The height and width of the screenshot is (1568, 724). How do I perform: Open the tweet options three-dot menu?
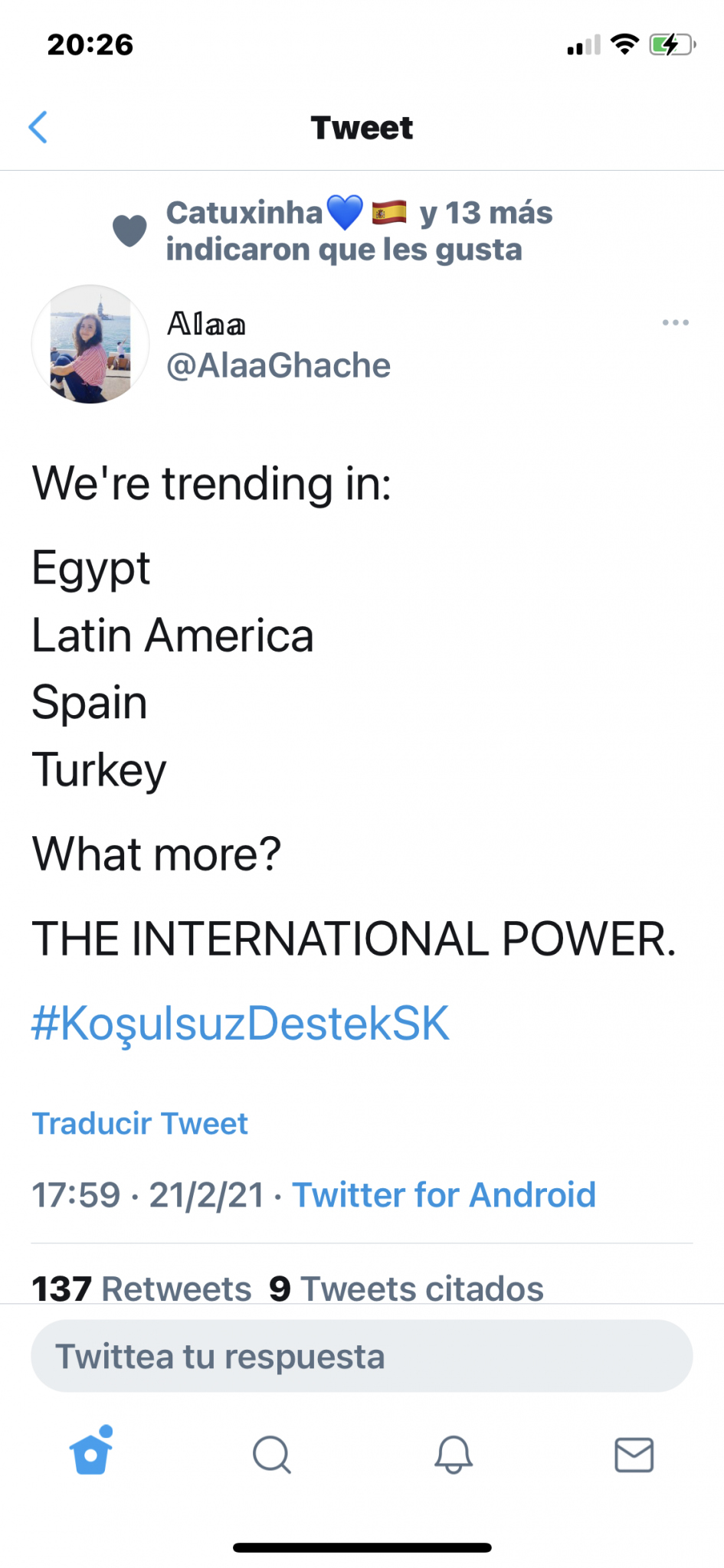(x=675, y=322)
